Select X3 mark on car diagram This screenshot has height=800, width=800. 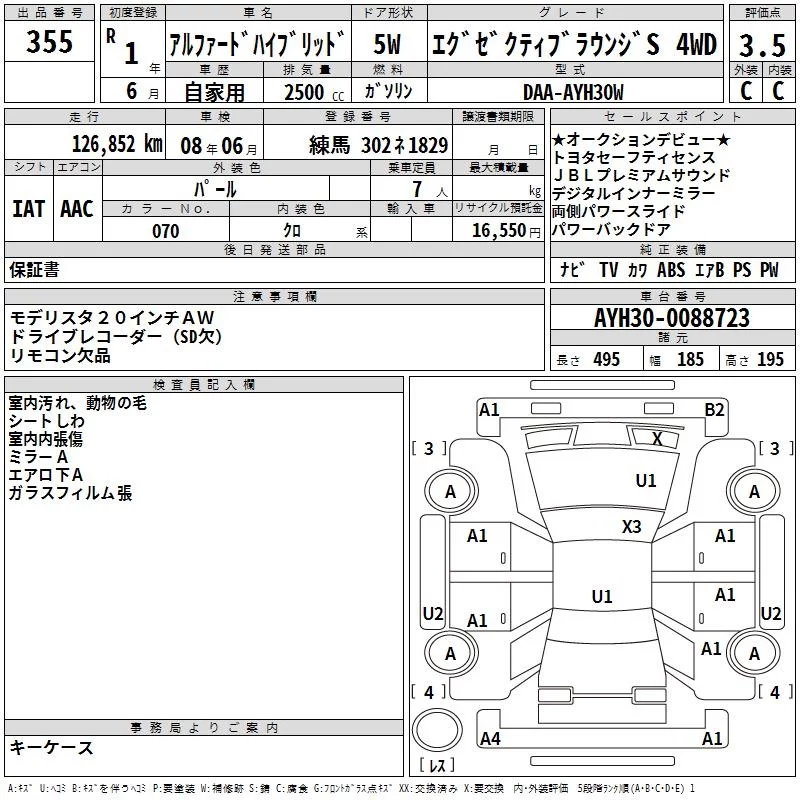point(631,527)
